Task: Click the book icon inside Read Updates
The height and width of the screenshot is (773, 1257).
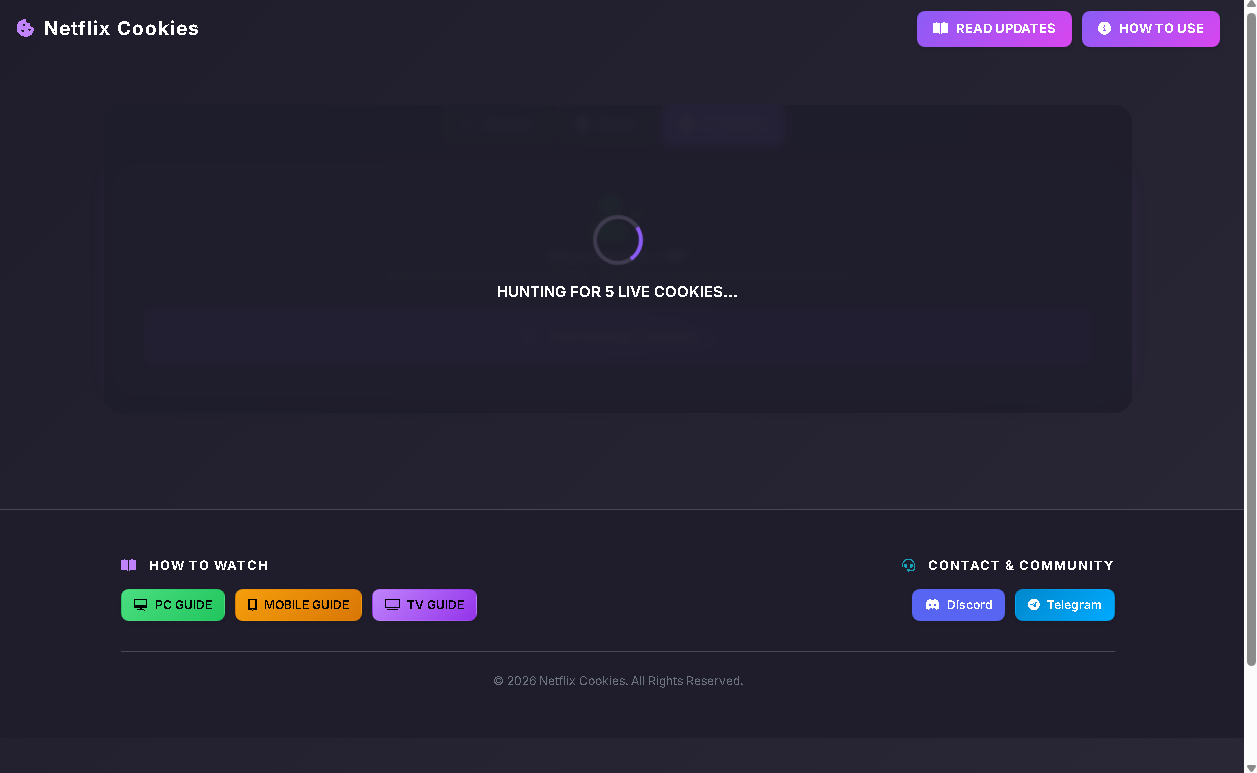Action: [x=940, y=29]
